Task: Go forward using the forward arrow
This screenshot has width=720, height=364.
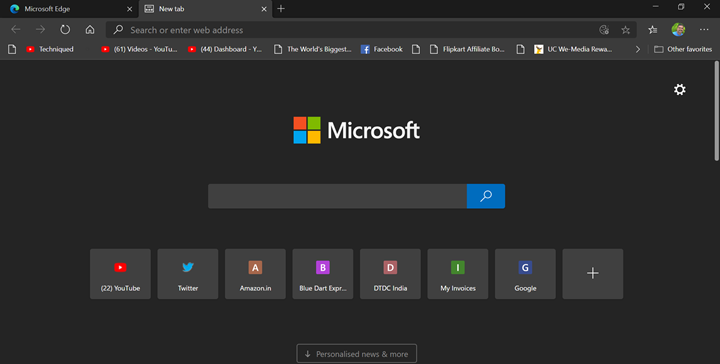Action: click(x=40, y=30)
